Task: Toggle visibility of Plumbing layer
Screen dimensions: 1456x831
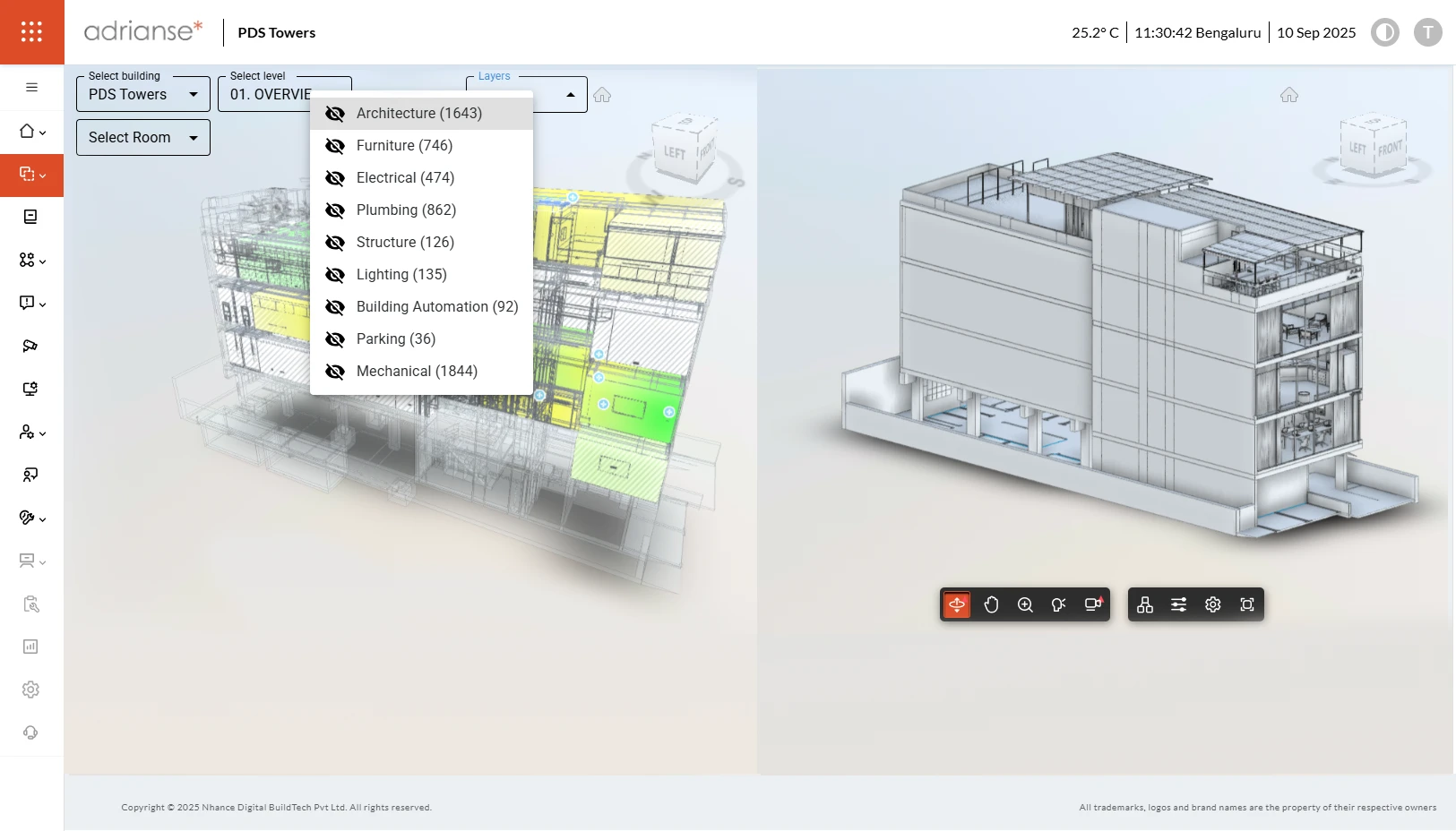Action: [x=335, y=210]
